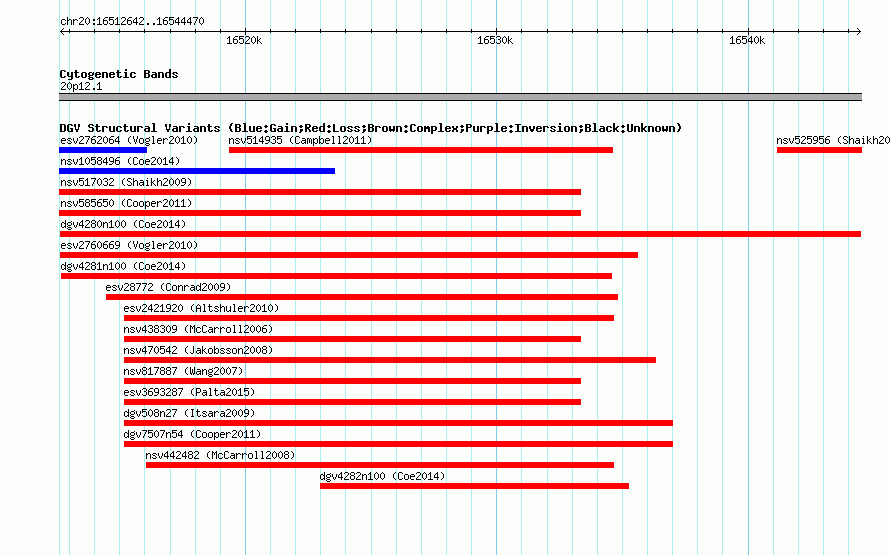Open esv2421920 (Altshuler2010) label

[x=201, y=308]
